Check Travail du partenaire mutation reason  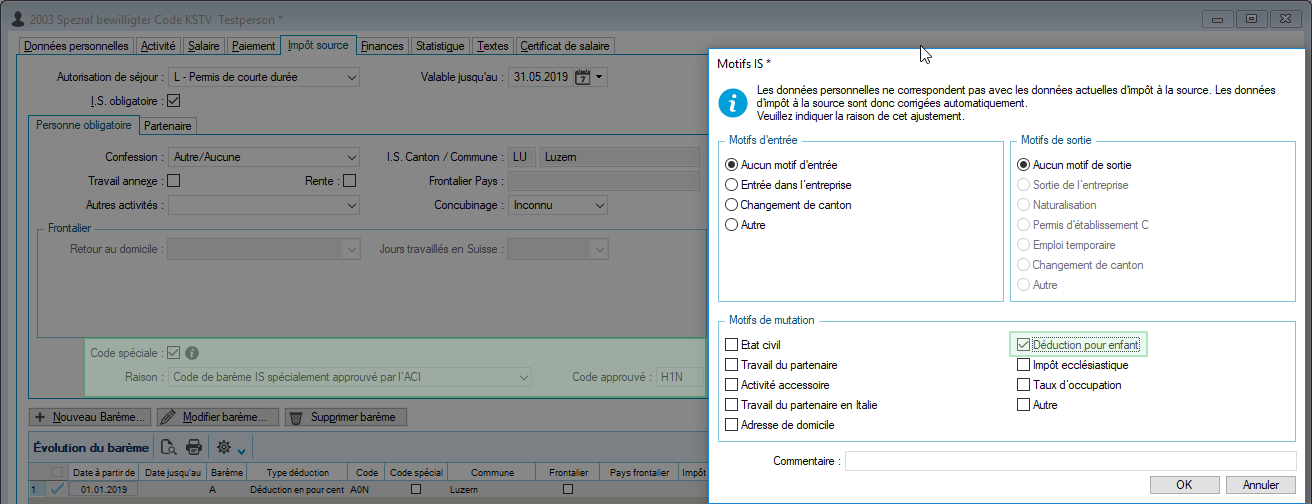click(732, 365)
